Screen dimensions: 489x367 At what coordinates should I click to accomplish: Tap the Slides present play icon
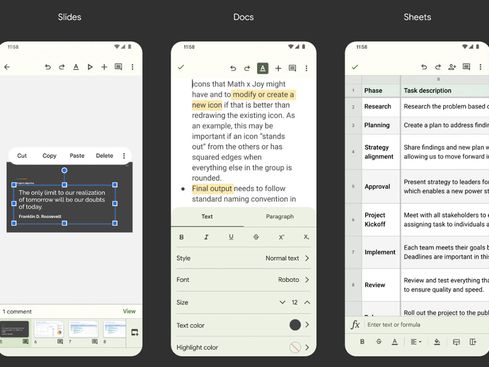pyautogui.click(x=90, y=67)
